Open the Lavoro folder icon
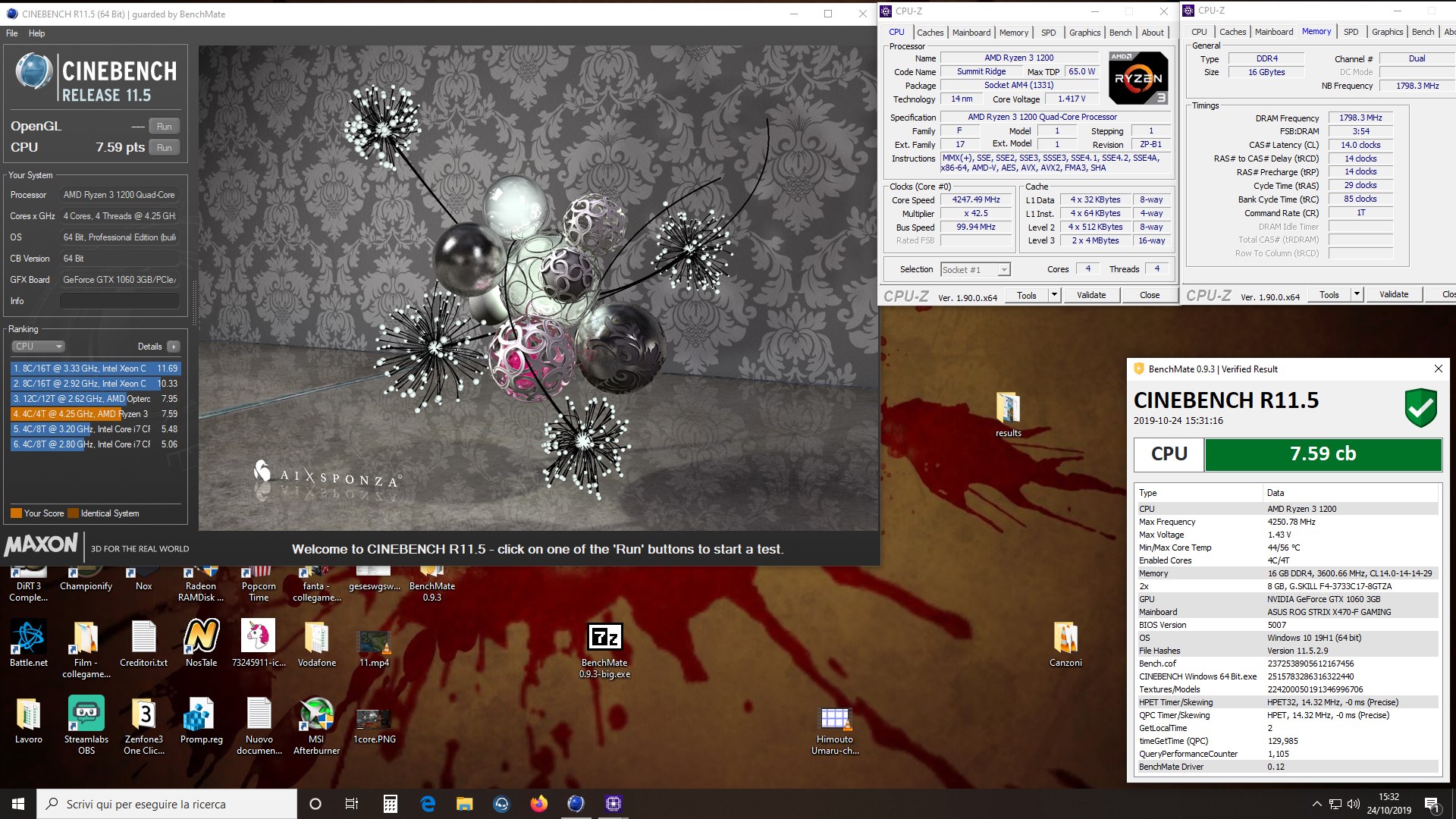The height and width of the screenshot is (819, 1456). (29, 720)
